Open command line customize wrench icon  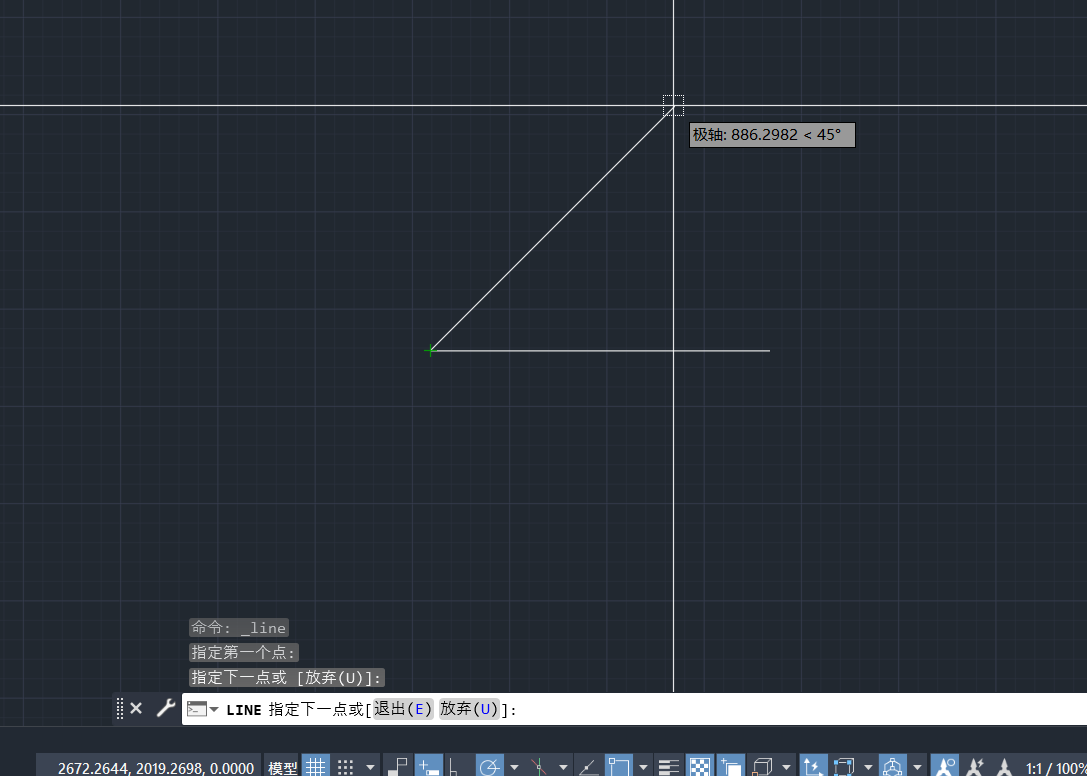coord(165,708)
